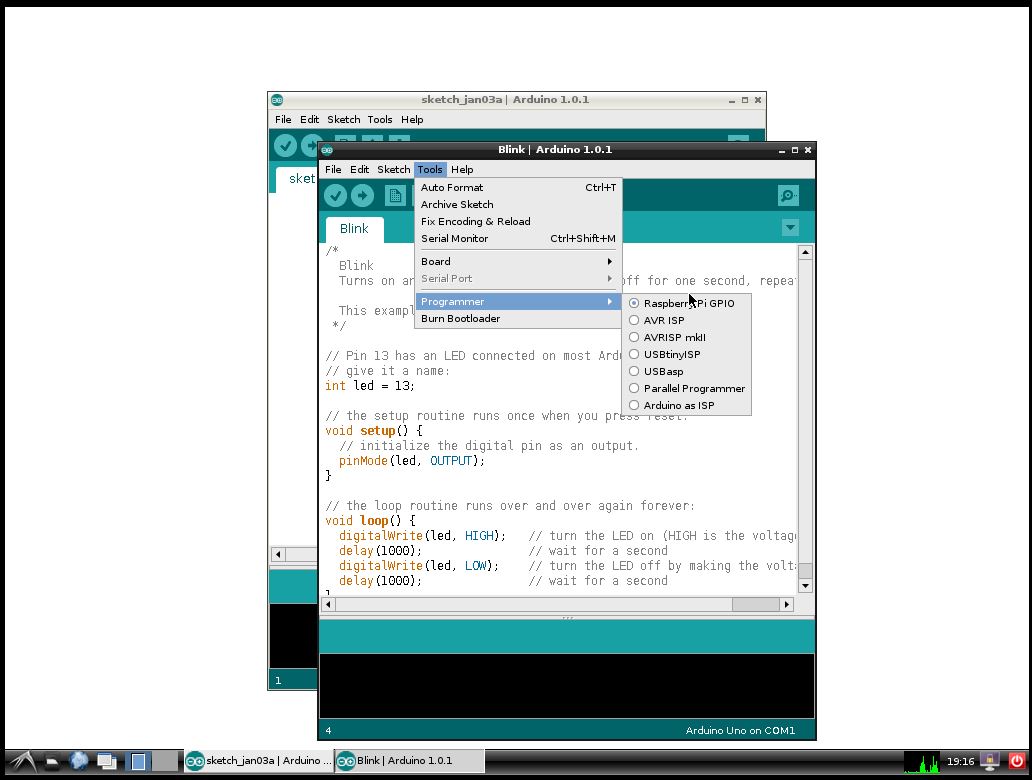Open the system start menu logo in taskbar
The image size is (1032, 780).
tap(23, 762)
